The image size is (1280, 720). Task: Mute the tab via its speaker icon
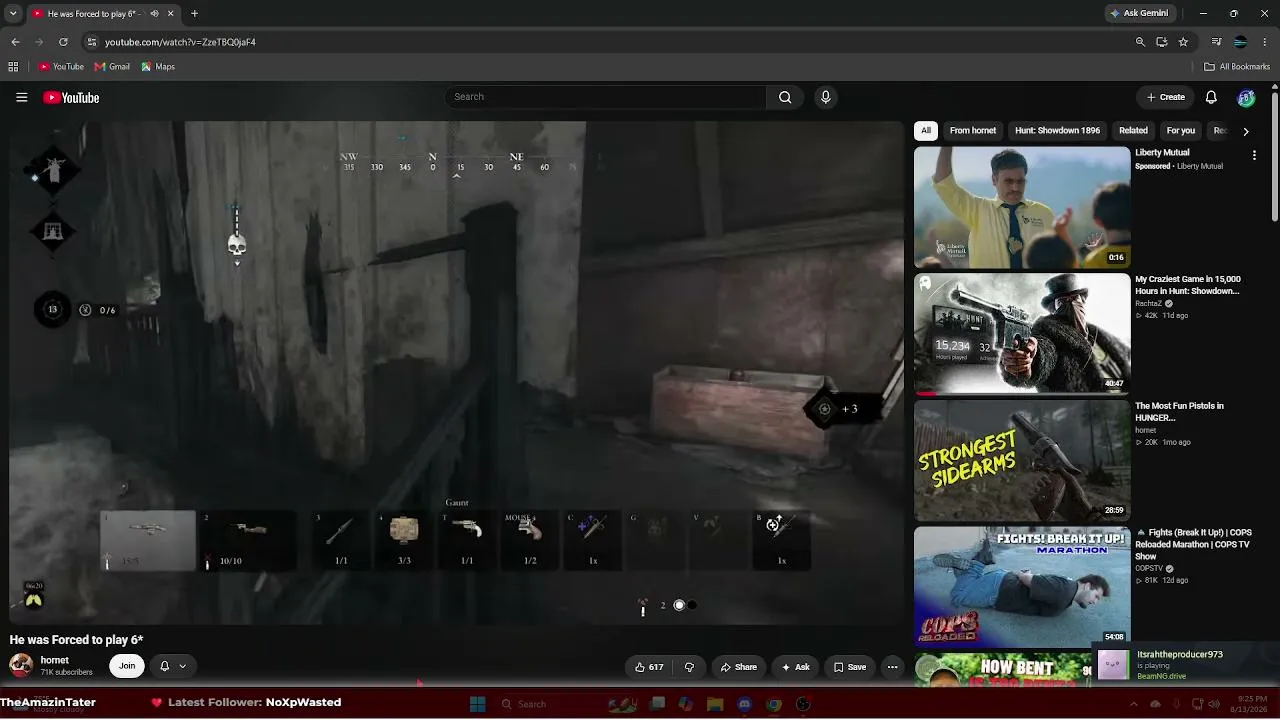click(154, 13)
